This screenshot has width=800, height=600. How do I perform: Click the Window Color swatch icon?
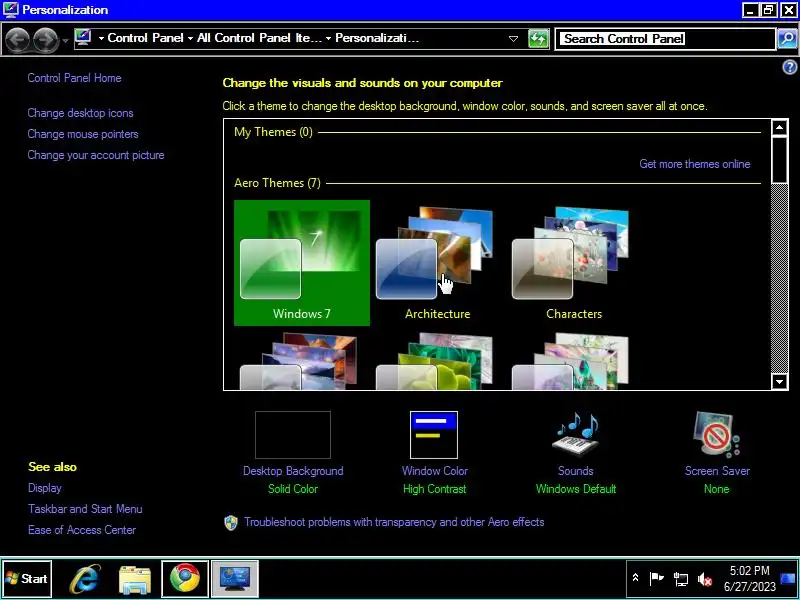[x=434, y=435]
